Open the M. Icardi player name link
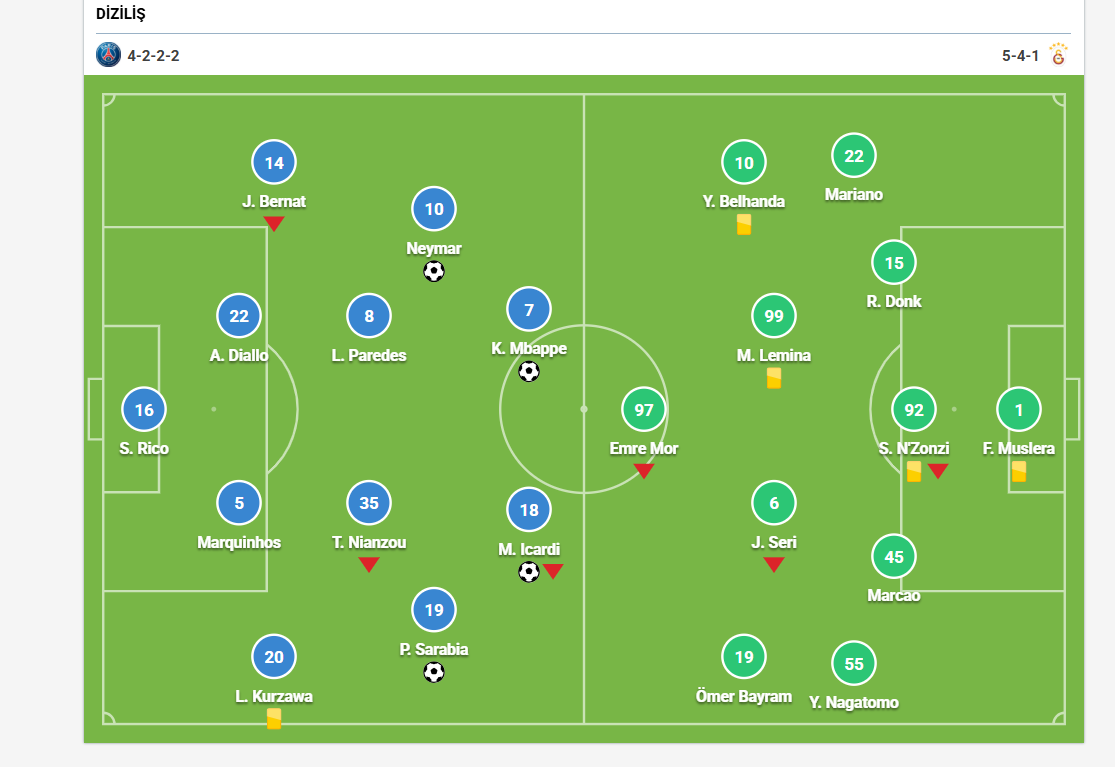Image resolution: width=1115 pixels, height=767 pixels. tap(529, 549)
